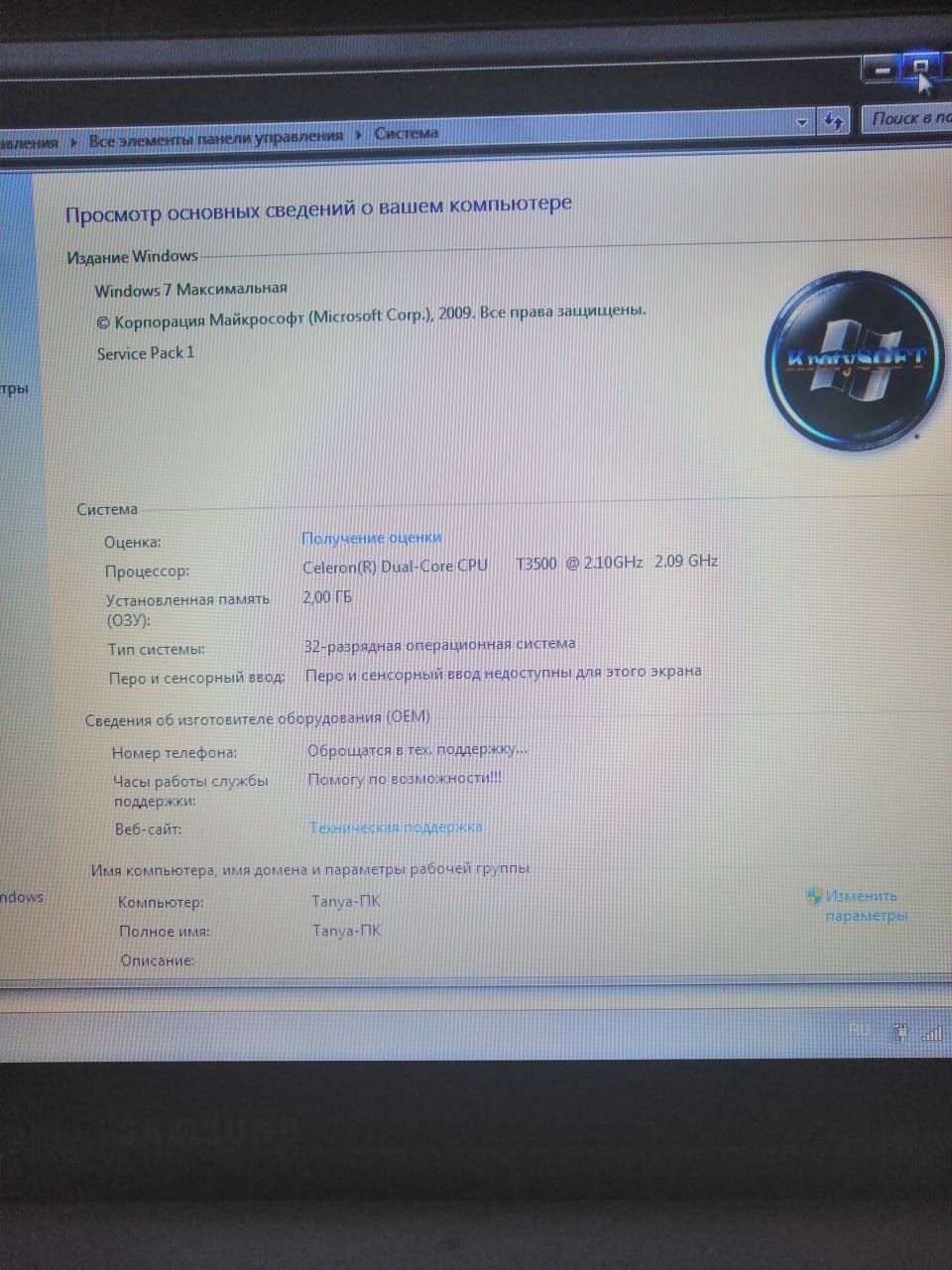Viewport: 952px width, 1270px height.
Task: Click the power plug battery tray icon
Action: pyautogui.click(x=898, y=1034)
